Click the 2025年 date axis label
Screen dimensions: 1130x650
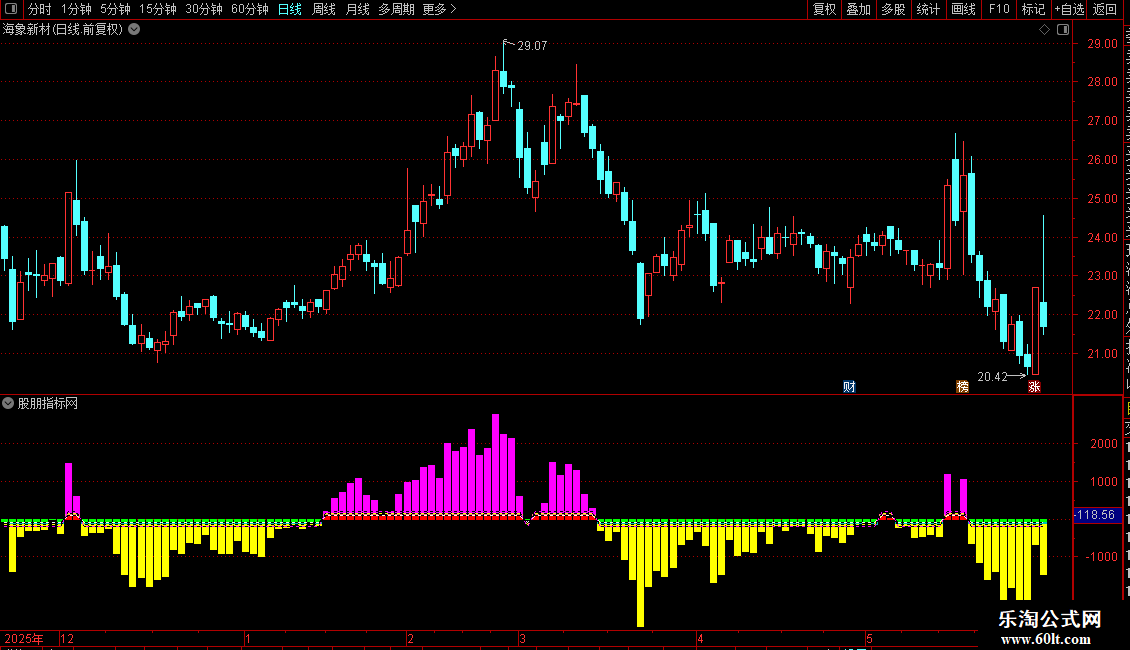[24, 639]
